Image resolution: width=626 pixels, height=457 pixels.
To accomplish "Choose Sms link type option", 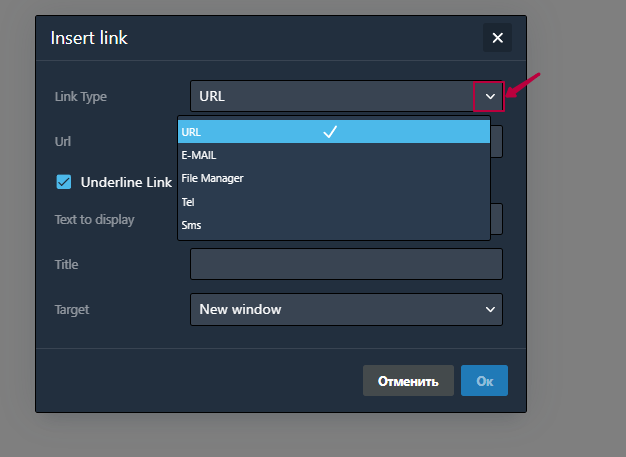I will click(x=191, y=225).
